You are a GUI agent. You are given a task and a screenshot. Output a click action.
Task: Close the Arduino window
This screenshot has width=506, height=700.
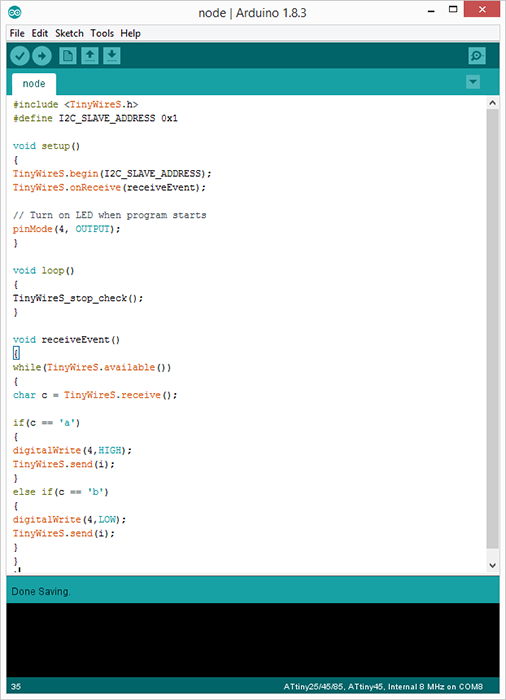tap(482, 9)
